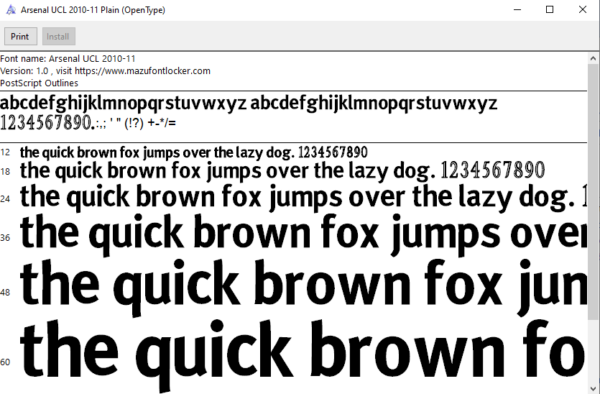
Task: Click the Print button
Action: pyautogui.click(x=20, y=36)
